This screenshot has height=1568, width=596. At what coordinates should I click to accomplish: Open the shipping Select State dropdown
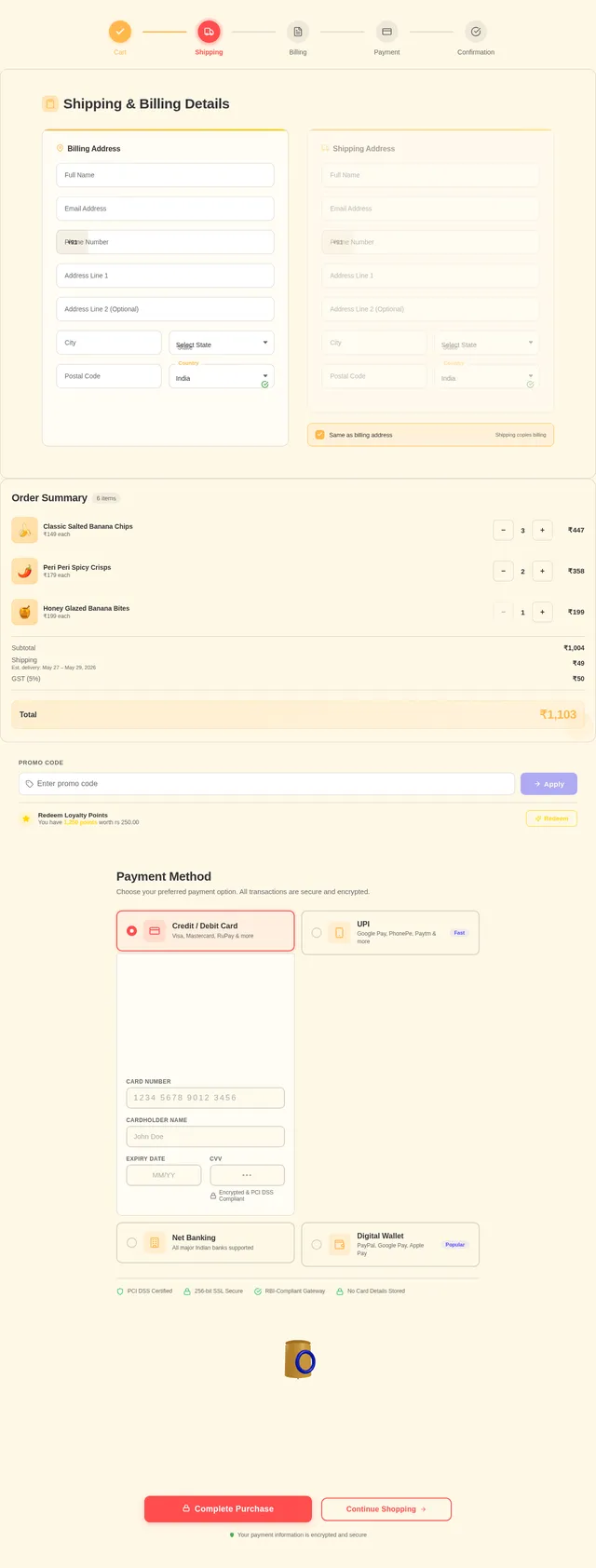click(486, 343)
